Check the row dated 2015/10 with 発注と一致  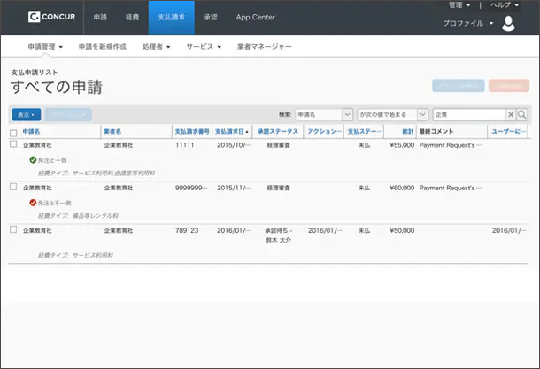coord(13,144)
